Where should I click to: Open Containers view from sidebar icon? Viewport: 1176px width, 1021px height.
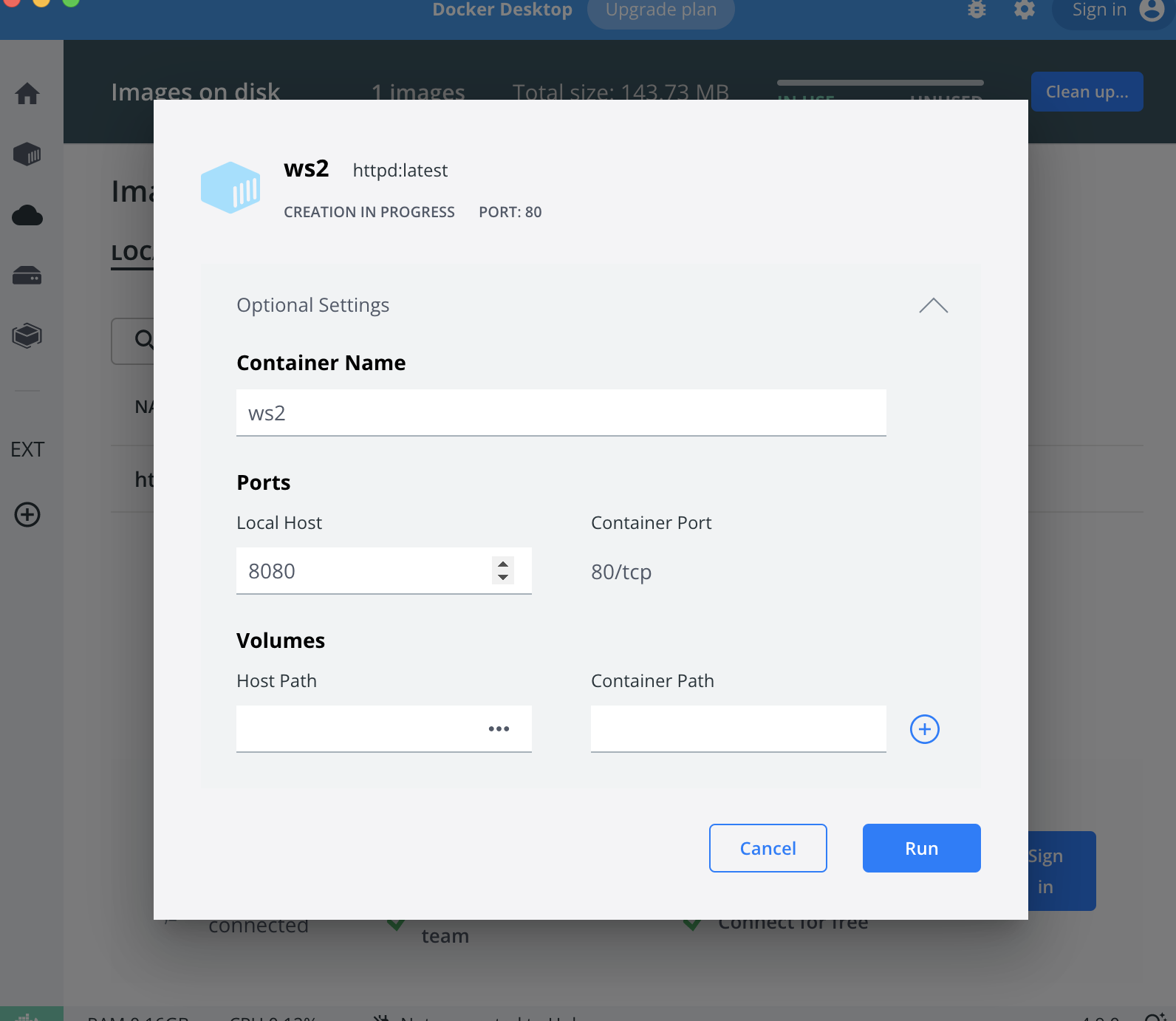pyautogui.click(x=27, y=154)
